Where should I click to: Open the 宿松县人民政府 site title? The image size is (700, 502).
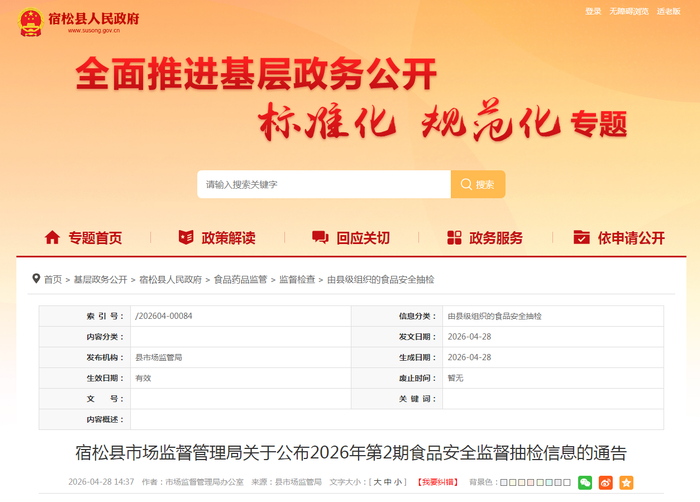pyautogui.click(x=94, y=19)
